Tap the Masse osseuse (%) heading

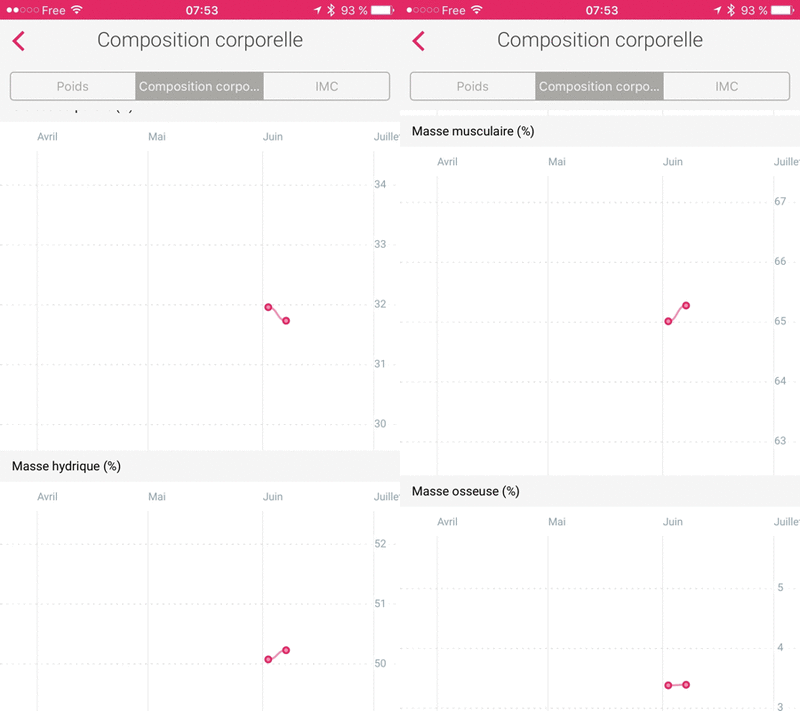pyautogui.click(x=465, y=492)
